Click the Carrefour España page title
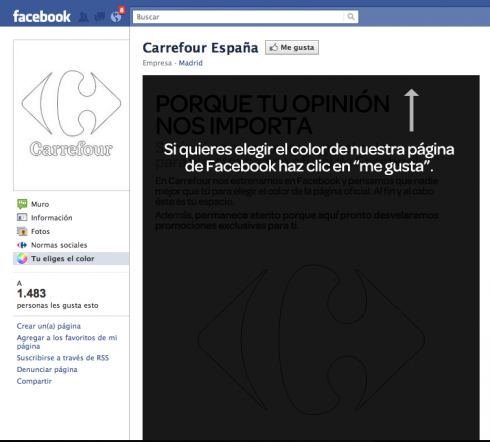The image size is (490, 442). tap(200, 48)
